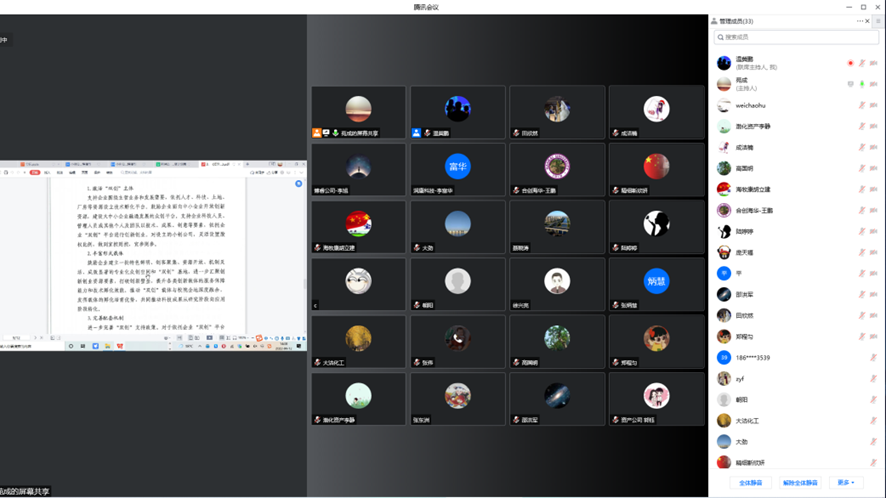This screenshot has width=886, height=498.
Task: Click the 搜索成员 search field
Action: click(796, 37)
